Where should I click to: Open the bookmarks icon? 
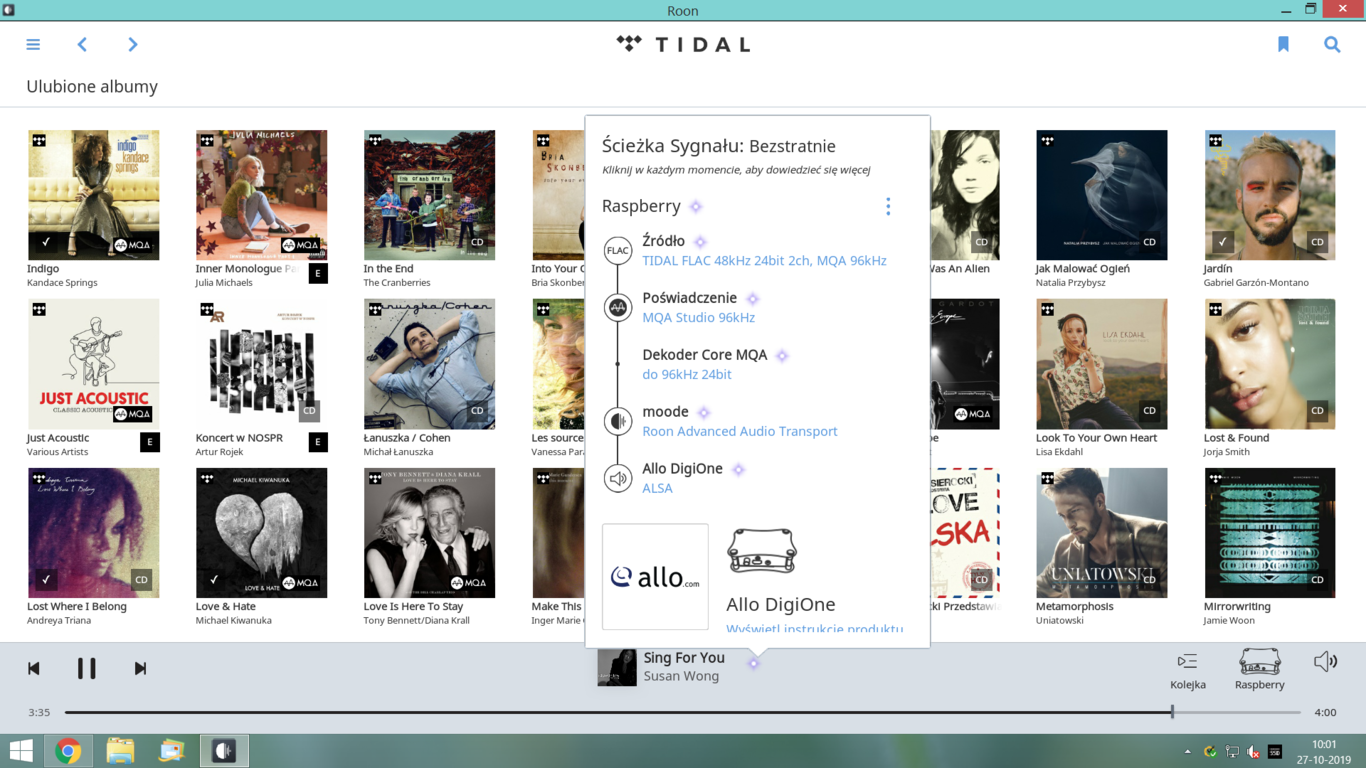[1283, 44]
